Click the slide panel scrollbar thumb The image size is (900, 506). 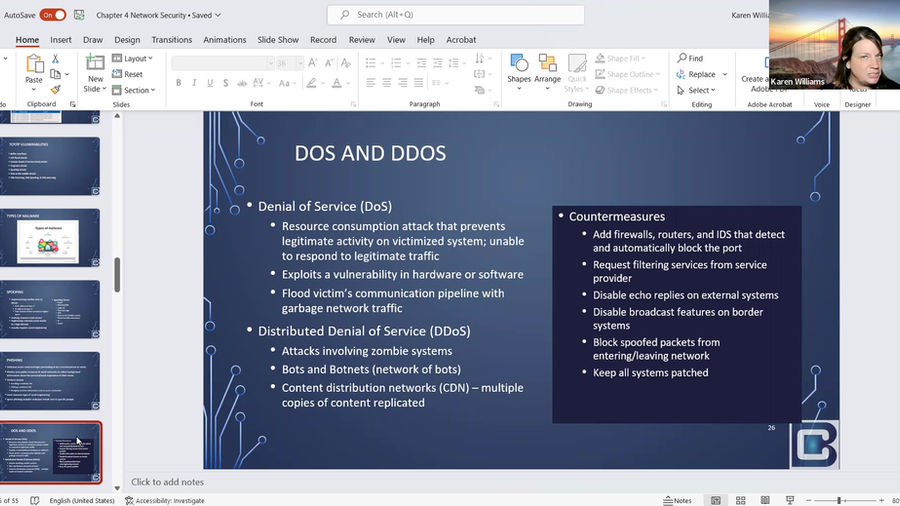[x=117, y=275]
